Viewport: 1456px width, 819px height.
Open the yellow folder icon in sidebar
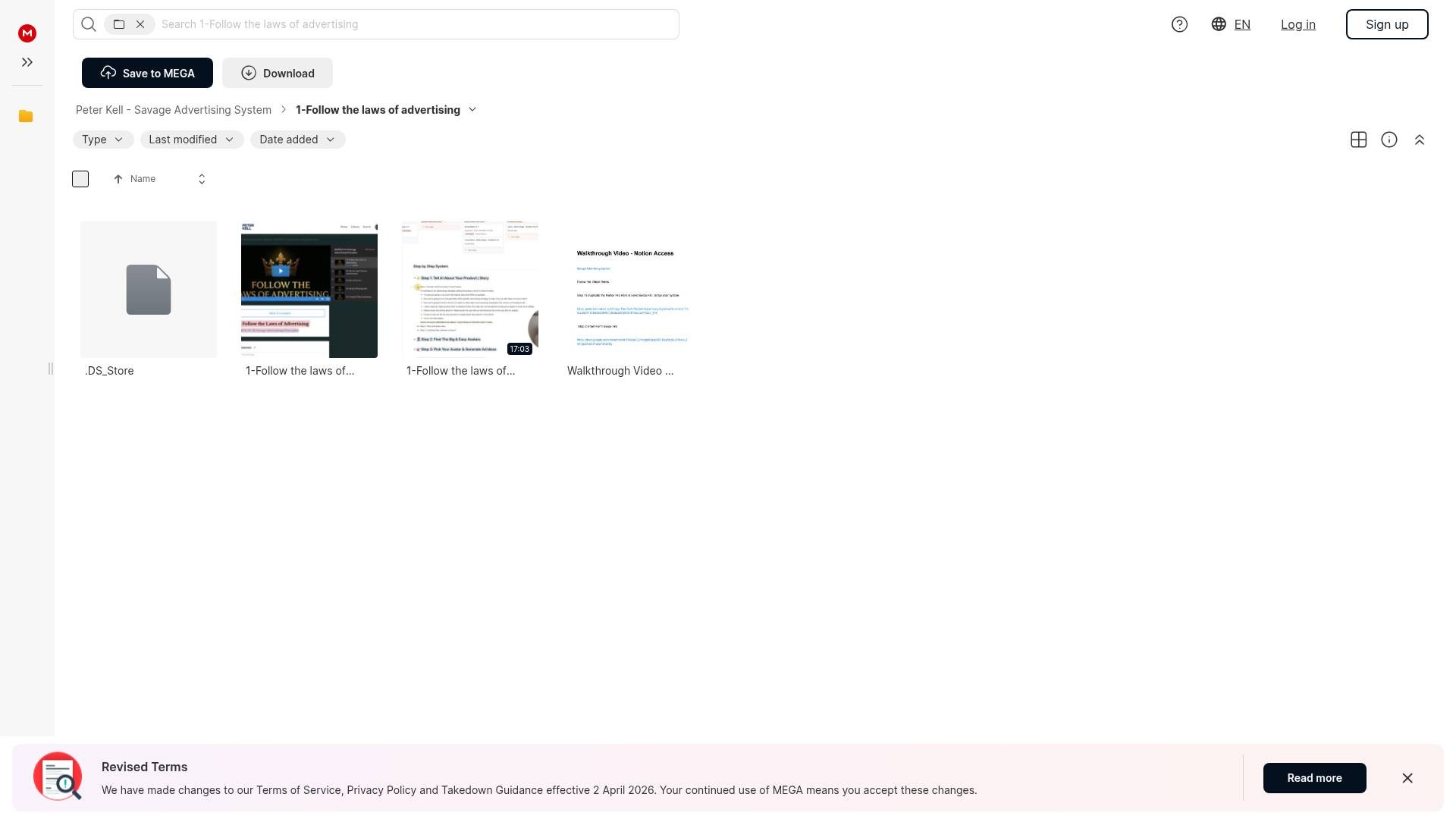26,116
